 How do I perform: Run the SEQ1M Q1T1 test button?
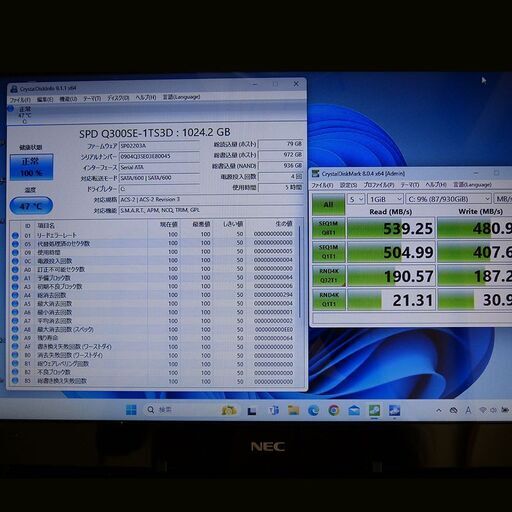(328, 252)
